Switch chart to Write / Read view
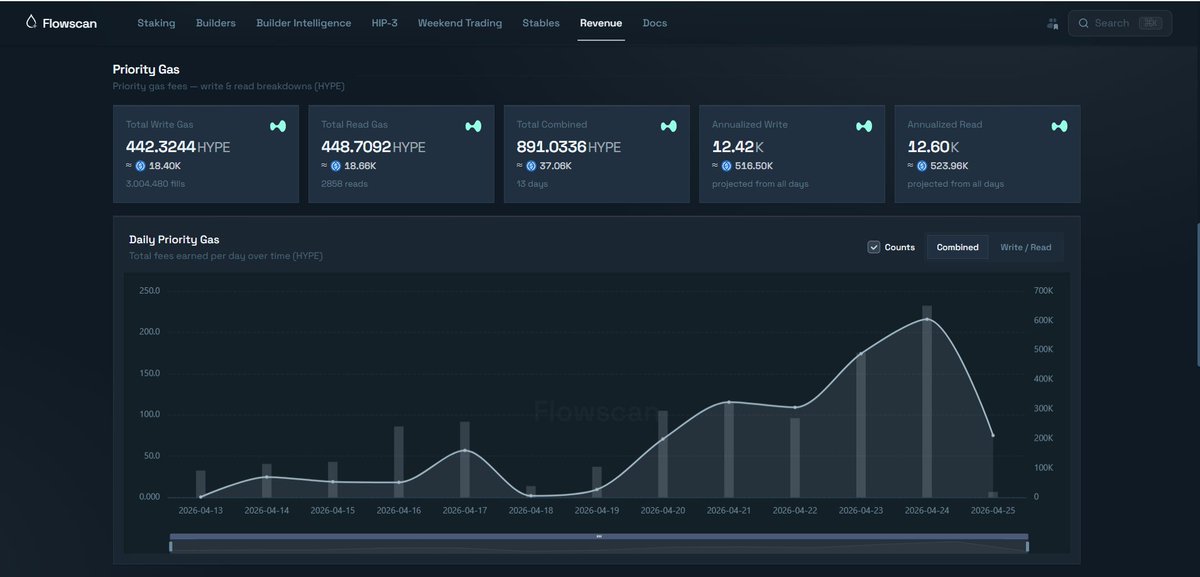1200x577 pixels. click(x=1025, y=247)
